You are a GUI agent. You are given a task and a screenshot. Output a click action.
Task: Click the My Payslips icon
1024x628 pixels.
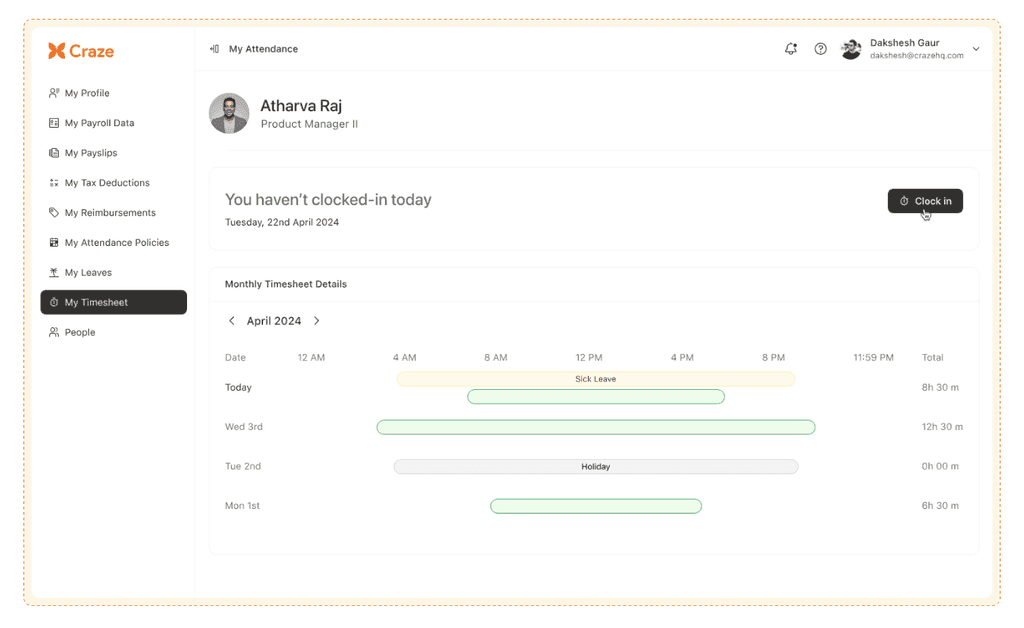[54, 152]
